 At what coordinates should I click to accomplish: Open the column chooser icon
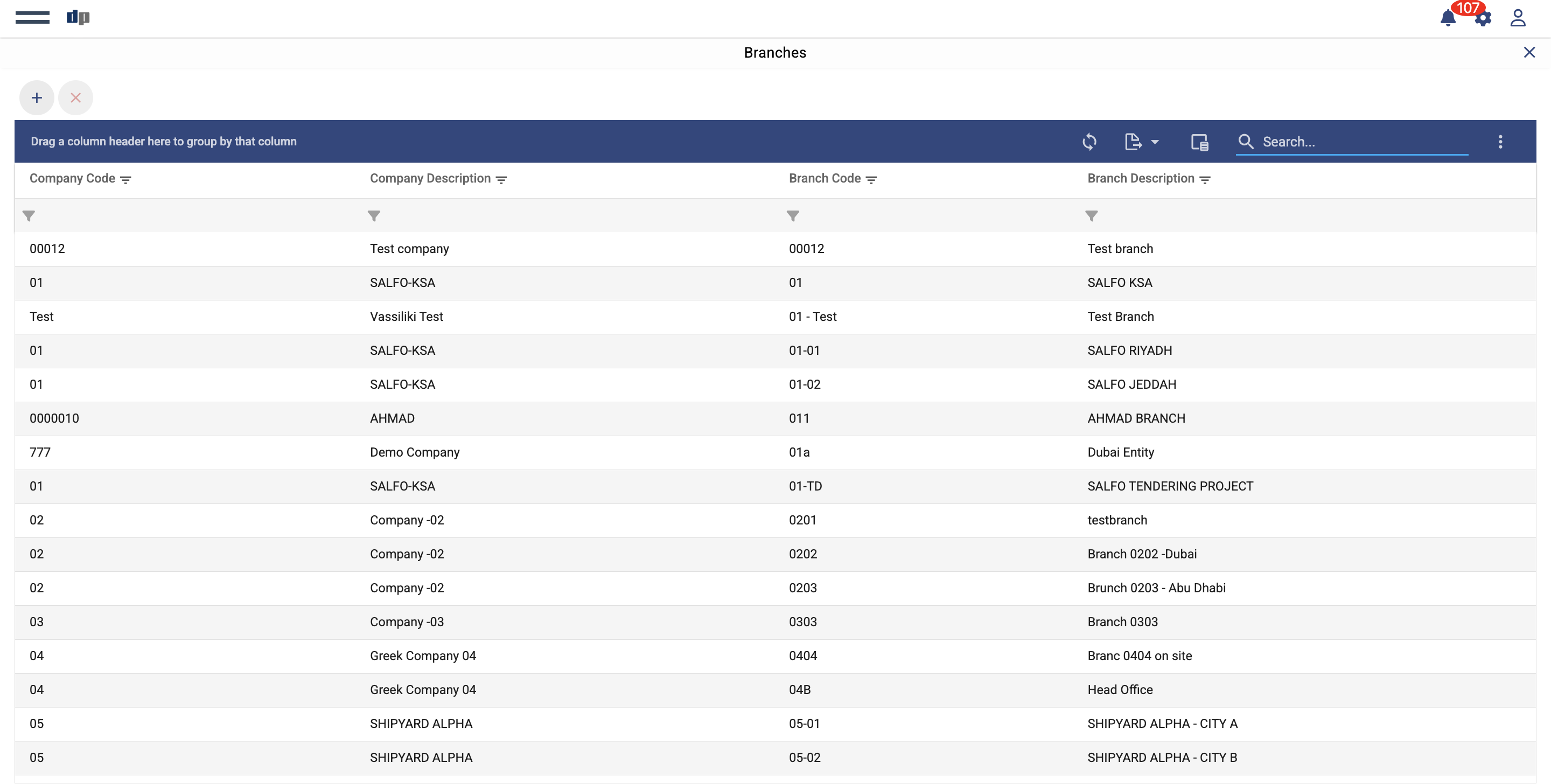tap(1199, 142)
